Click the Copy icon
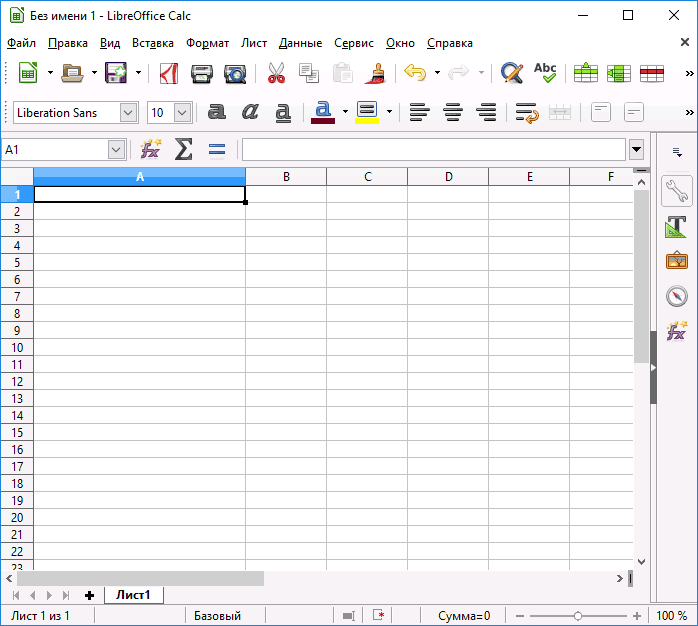This screenshot has height=626, width=698. [x=309, y=73]
